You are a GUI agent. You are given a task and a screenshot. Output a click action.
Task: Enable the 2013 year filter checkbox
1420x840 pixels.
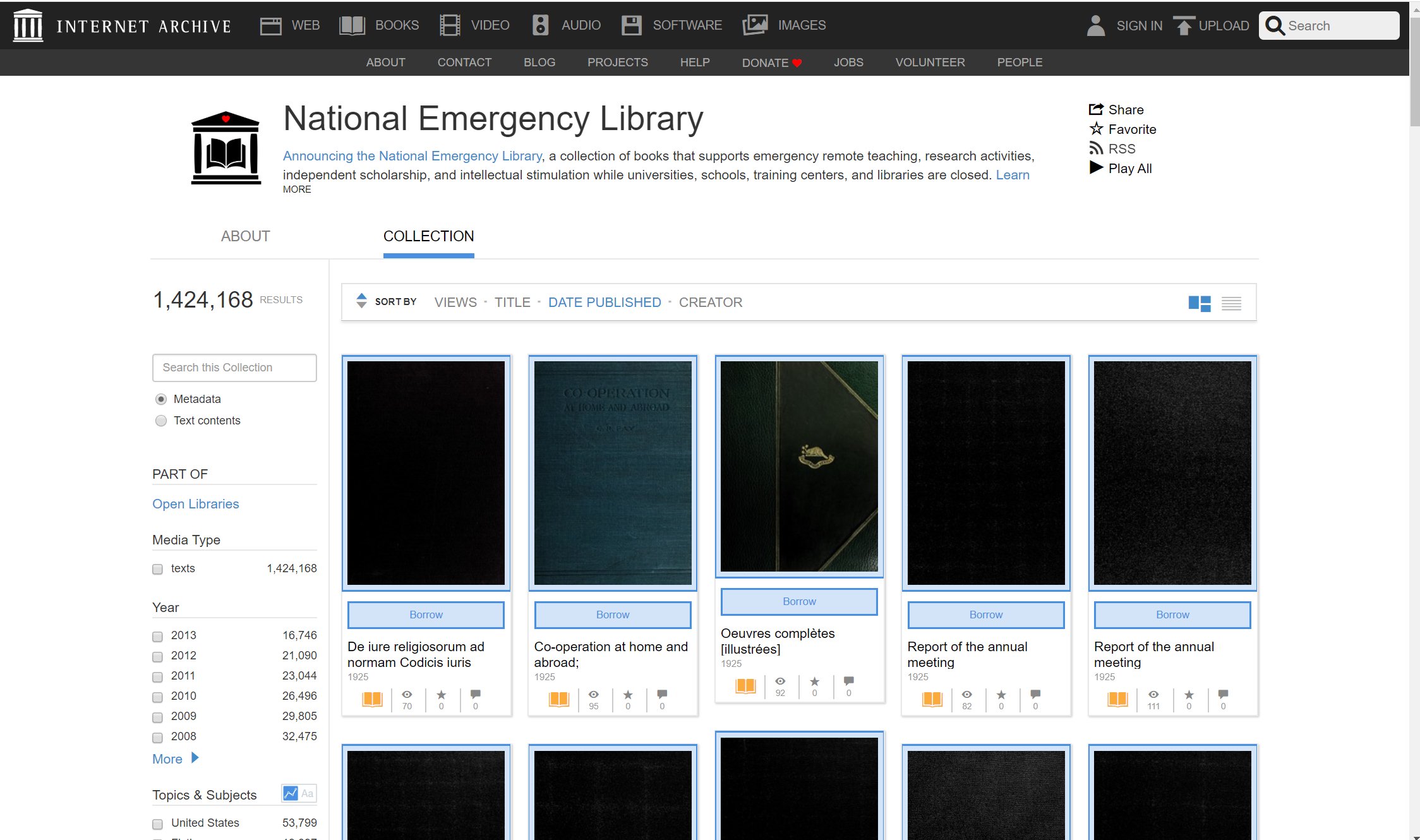(x=157, y=636)
